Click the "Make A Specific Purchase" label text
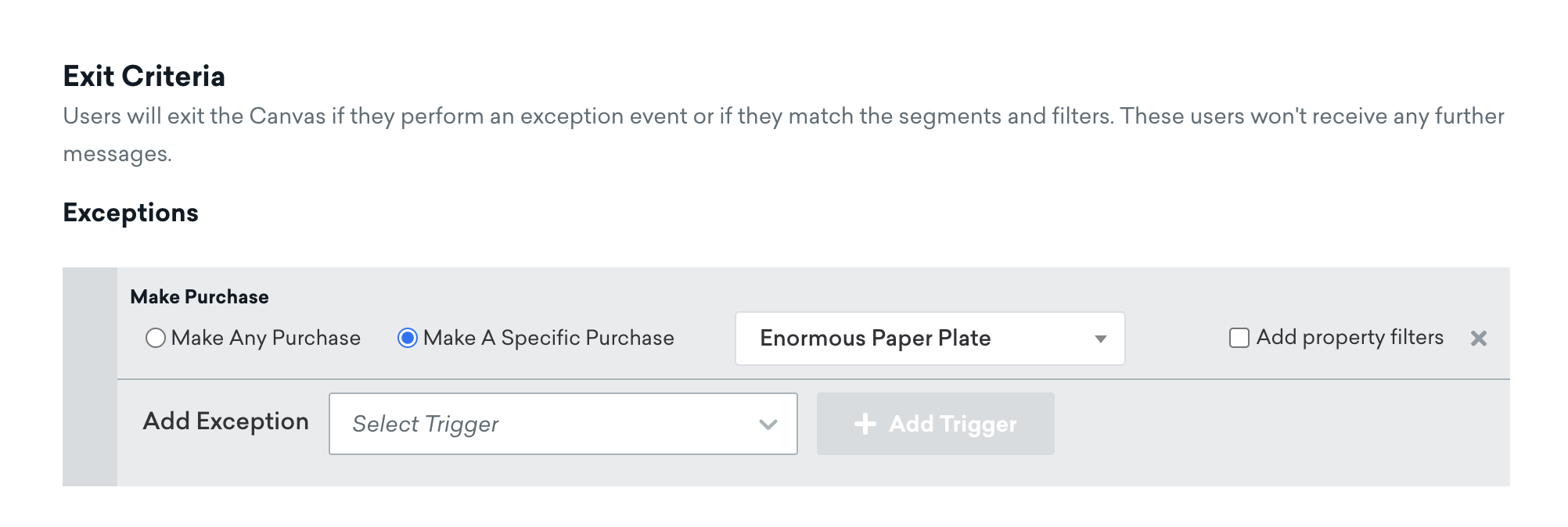This screenshot has width=1568, height=527. point(548,338)
